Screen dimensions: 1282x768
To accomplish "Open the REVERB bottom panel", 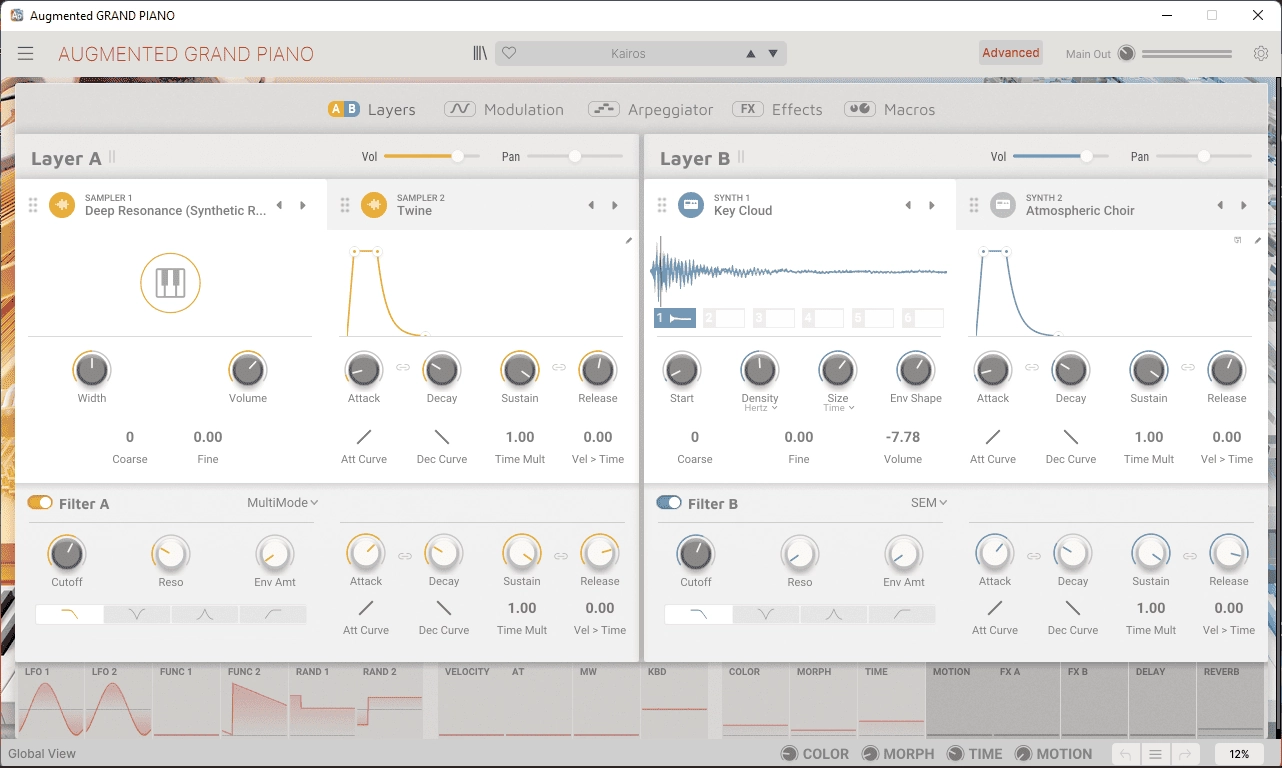I will pyautogui.click(x=1231, y=701).
